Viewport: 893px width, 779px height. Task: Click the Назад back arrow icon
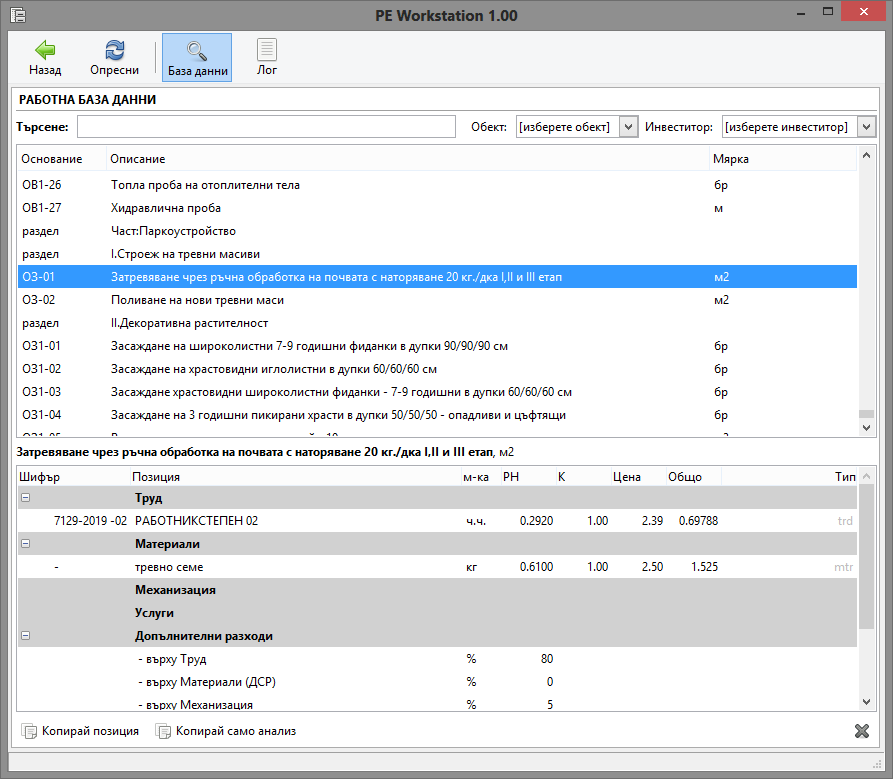pos(45,50)
